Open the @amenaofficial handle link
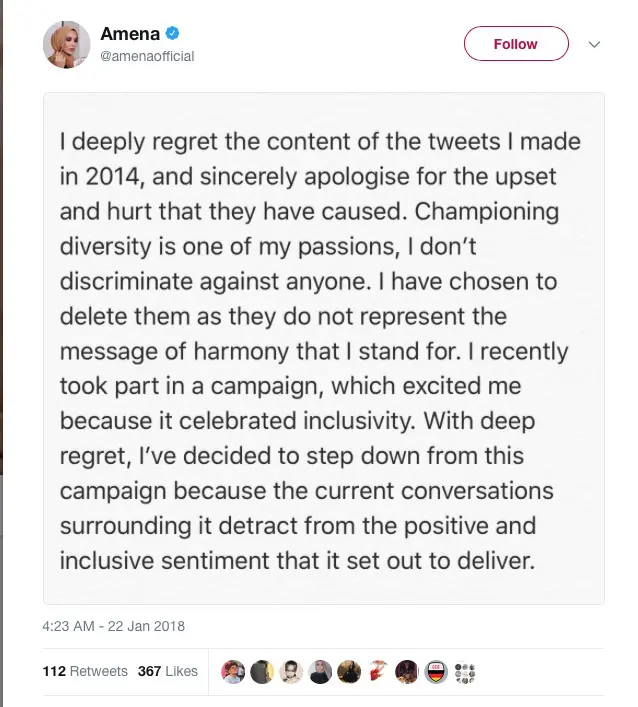Image resolution: width=638 pixels, height=707 pixels. tap(147, 57)
